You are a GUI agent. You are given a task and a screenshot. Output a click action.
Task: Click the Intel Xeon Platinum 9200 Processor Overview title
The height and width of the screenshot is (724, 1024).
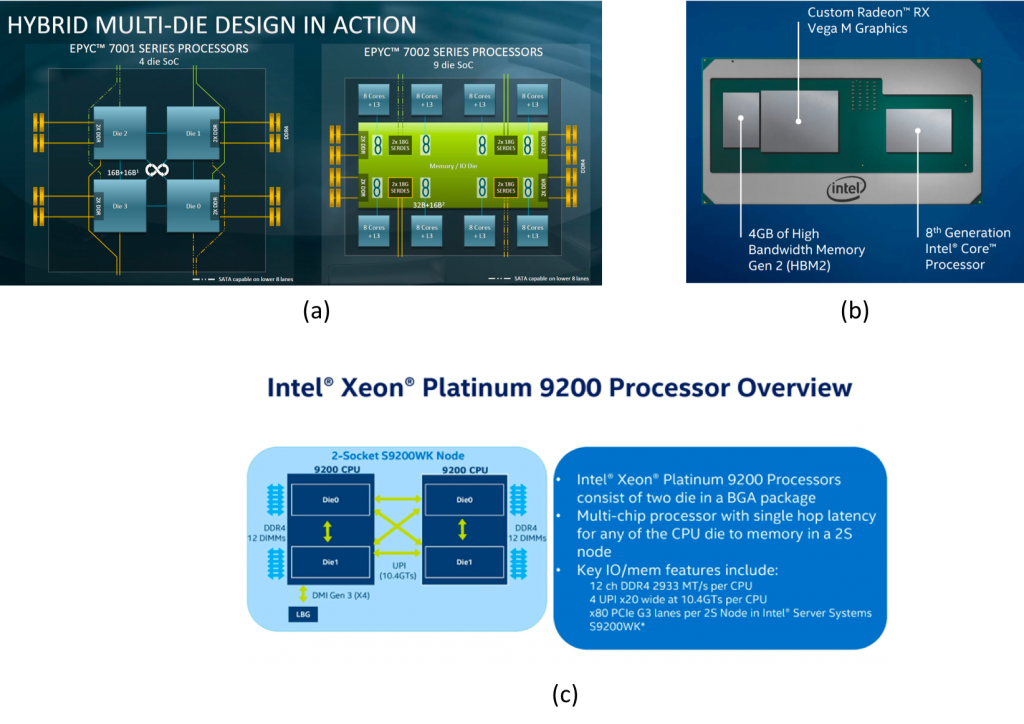pos(559,389)
